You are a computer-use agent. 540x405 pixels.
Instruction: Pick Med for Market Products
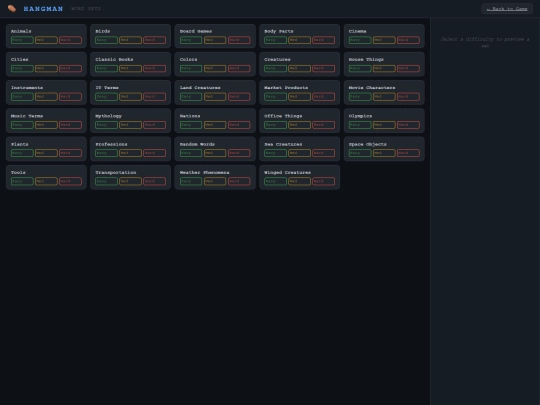(x=300, y=96)
